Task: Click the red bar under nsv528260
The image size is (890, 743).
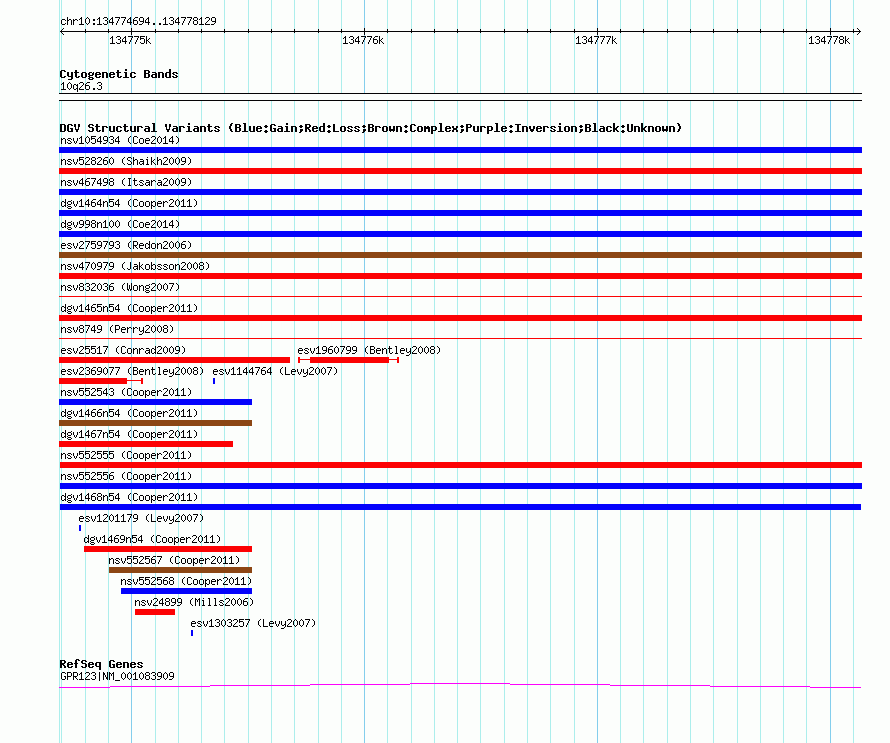Action: click(460, 171)
